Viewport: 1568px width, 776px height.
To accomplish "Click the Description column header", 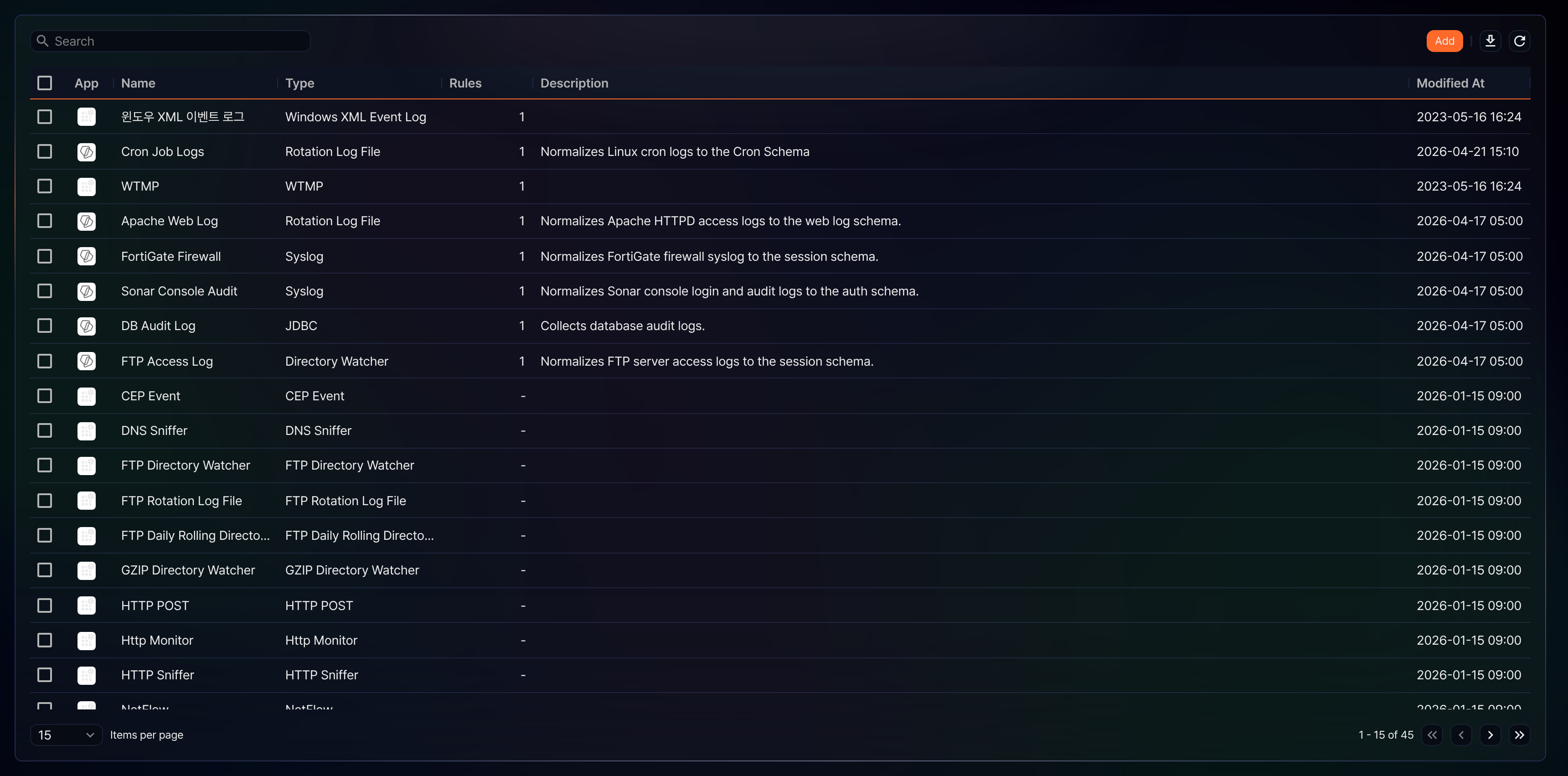I will (x=574, y=83).
